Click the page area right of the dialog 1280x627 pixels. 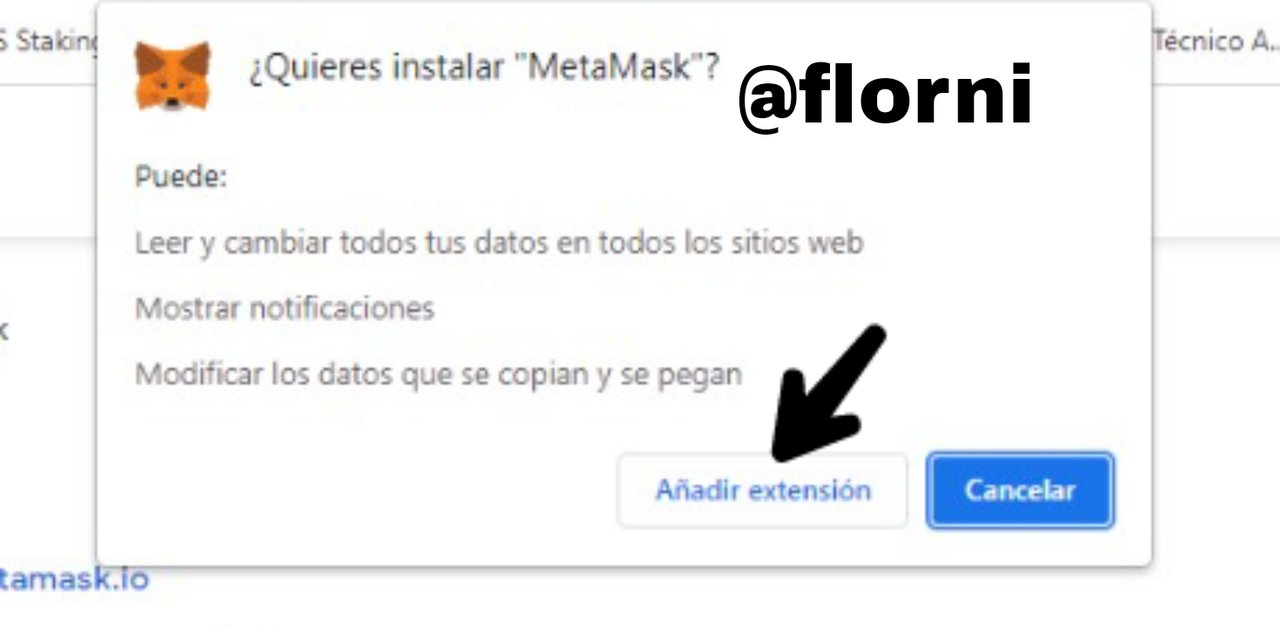[1216, 400]
